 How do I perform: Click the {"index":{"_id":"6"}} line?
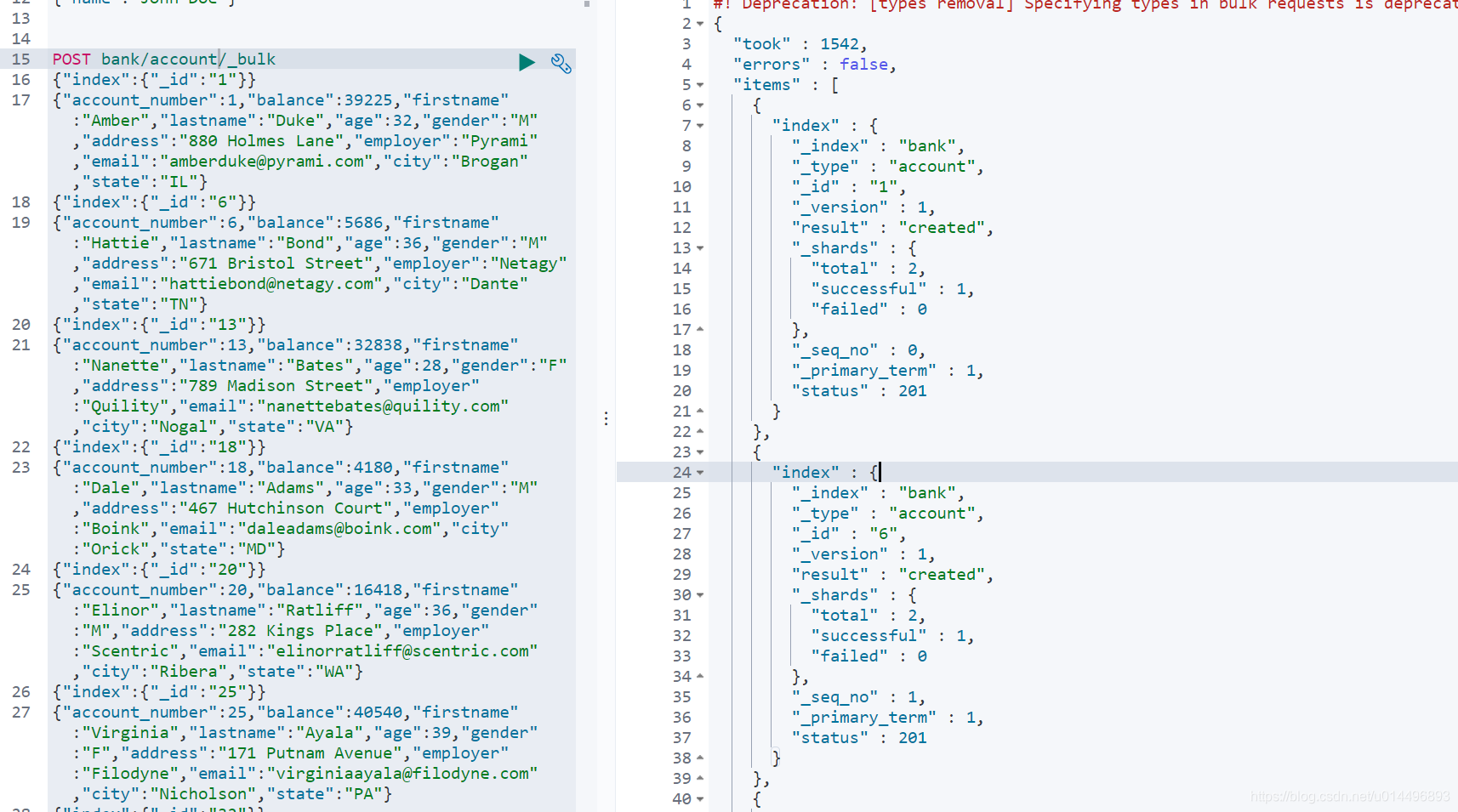coord(154,202)
